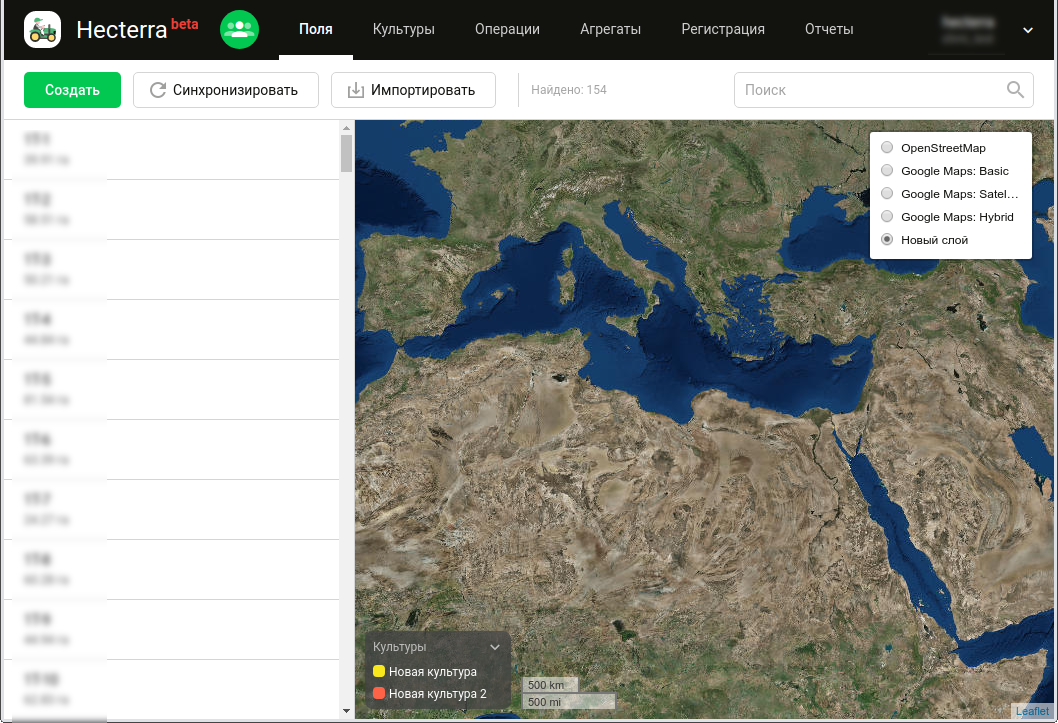
Task: Open the Leaflet attribution link
Action: click(1032, 711)
